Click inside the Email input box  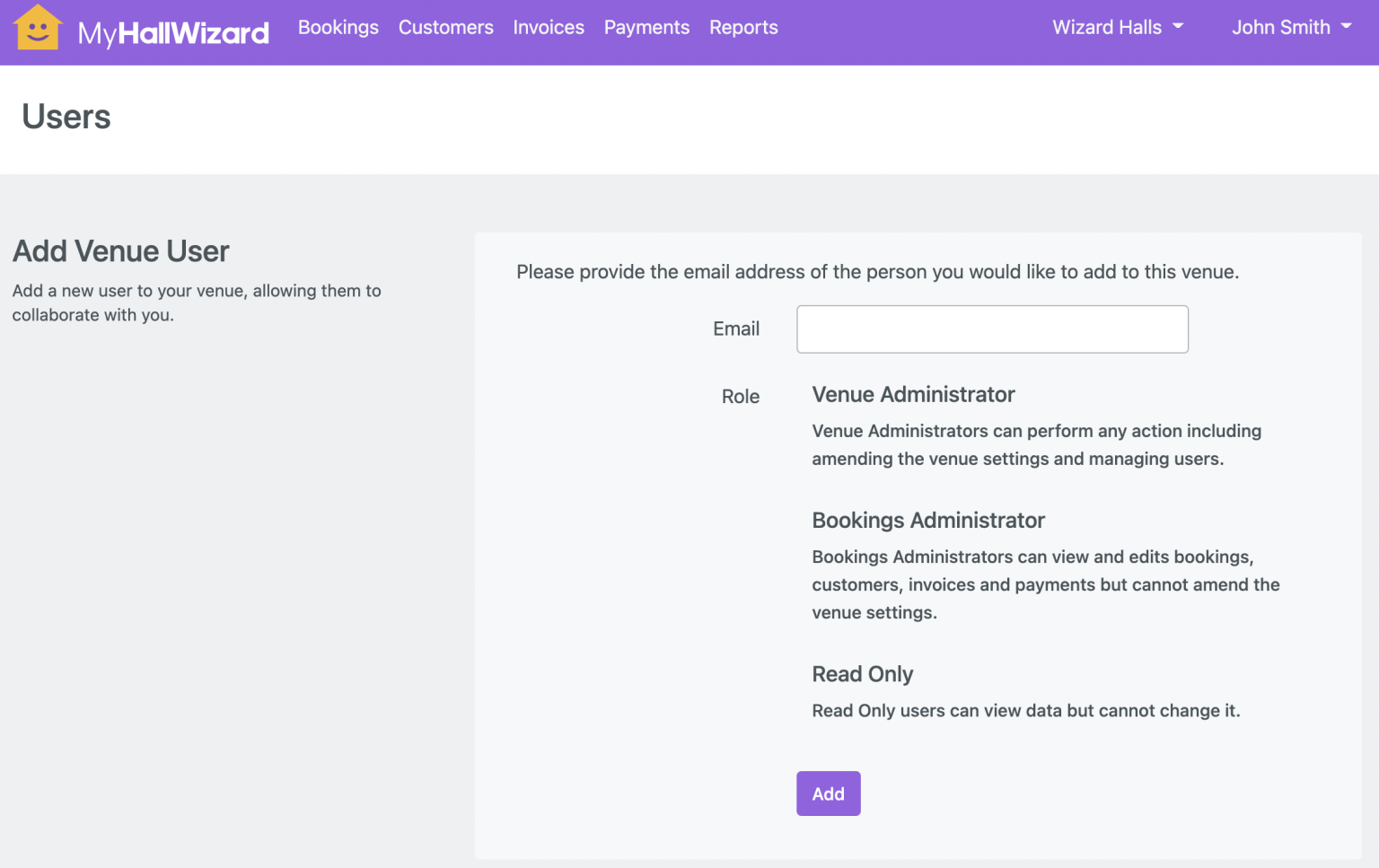[991, 329]
